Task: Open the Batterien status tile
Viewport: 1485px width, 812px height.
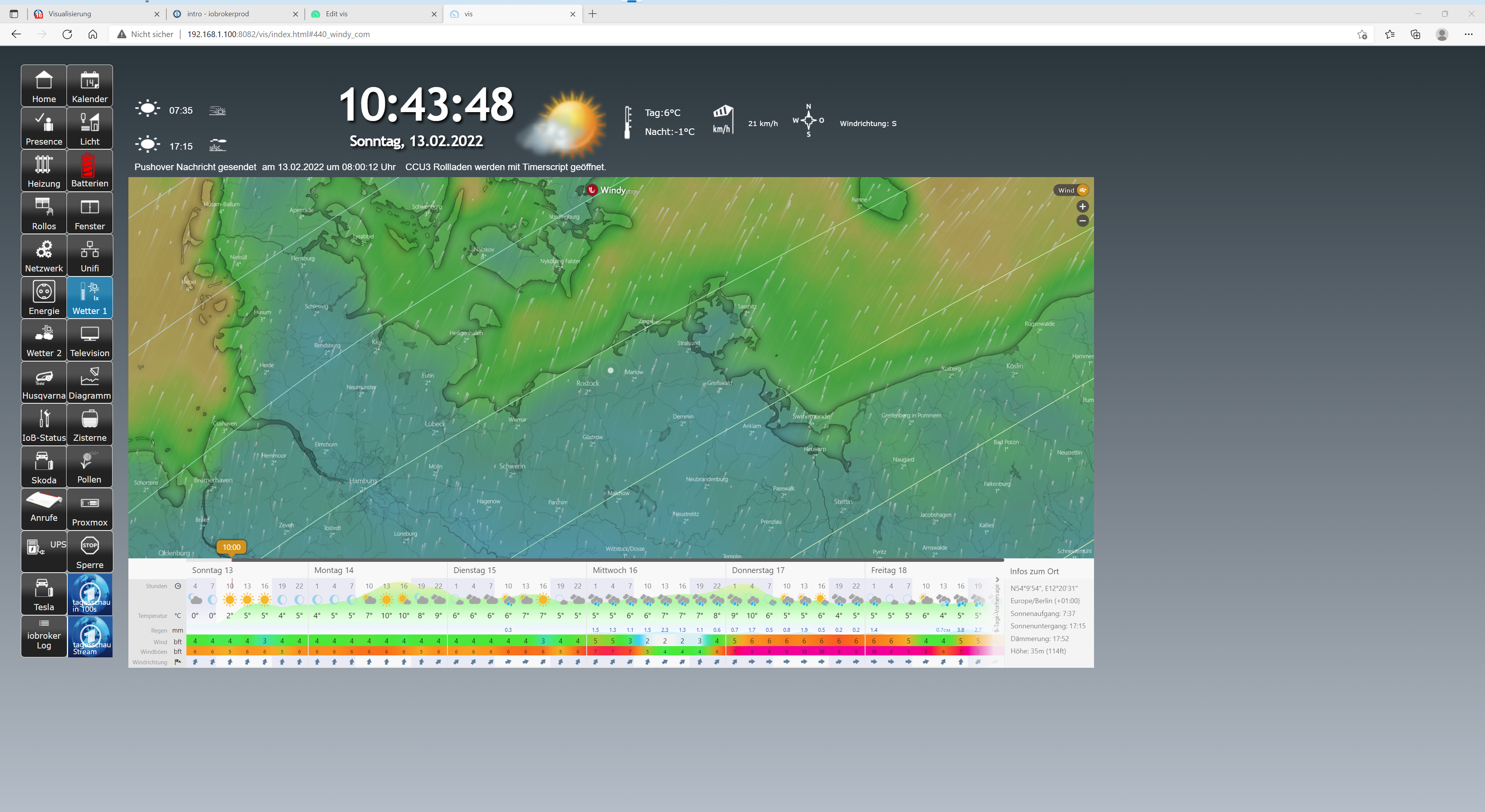Action: tap(89, 171)
